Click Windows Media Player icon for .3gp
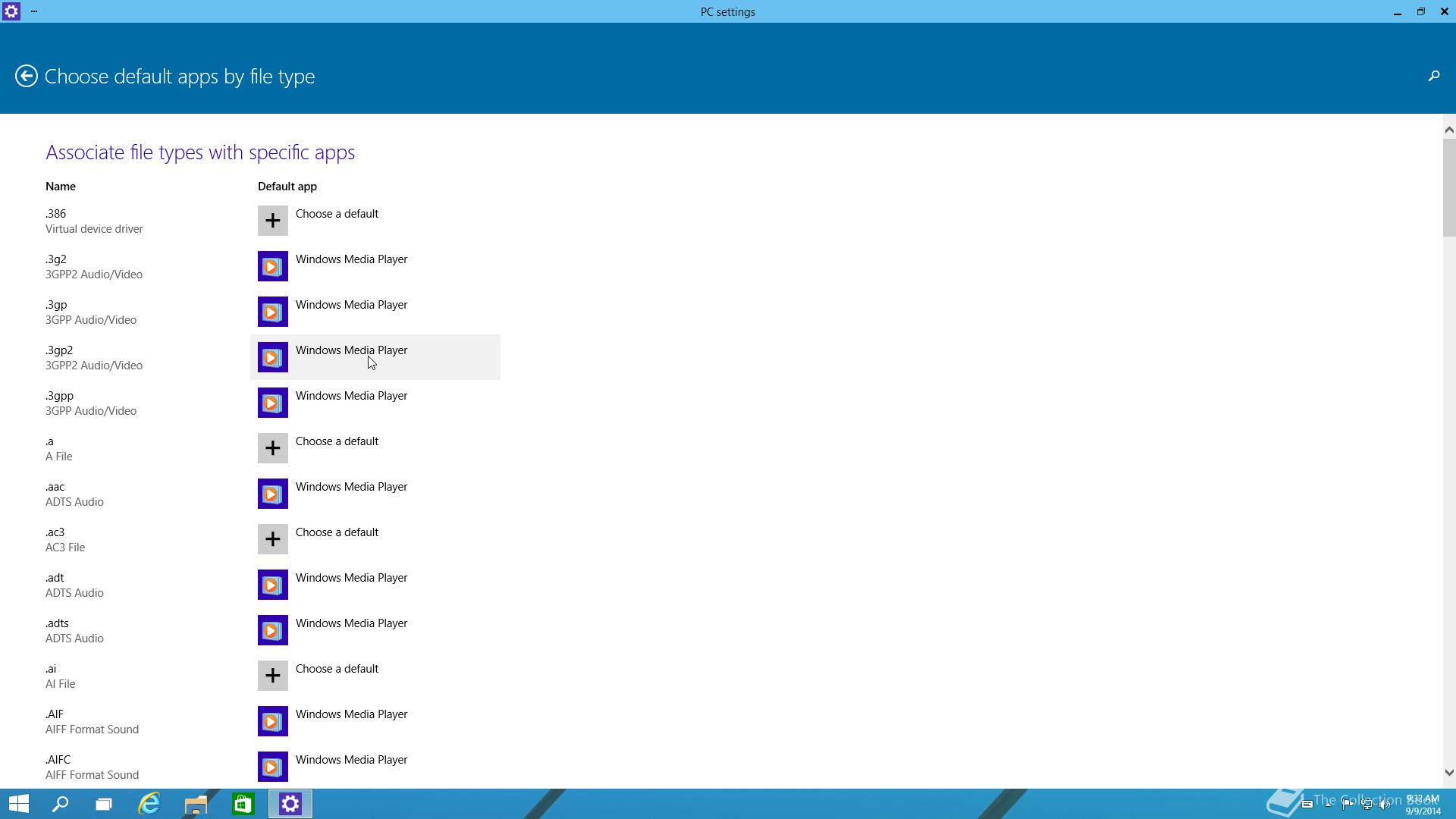This screenshot has width=1456, height=819. 273,312
